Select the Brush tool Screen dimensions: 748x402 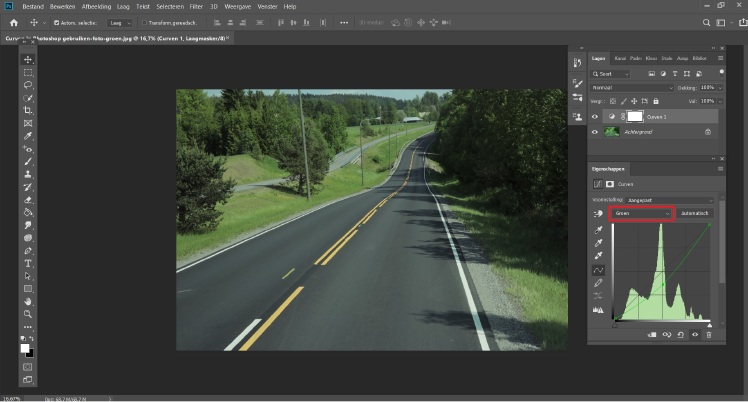pyautogui.click(x=28, y=162)
